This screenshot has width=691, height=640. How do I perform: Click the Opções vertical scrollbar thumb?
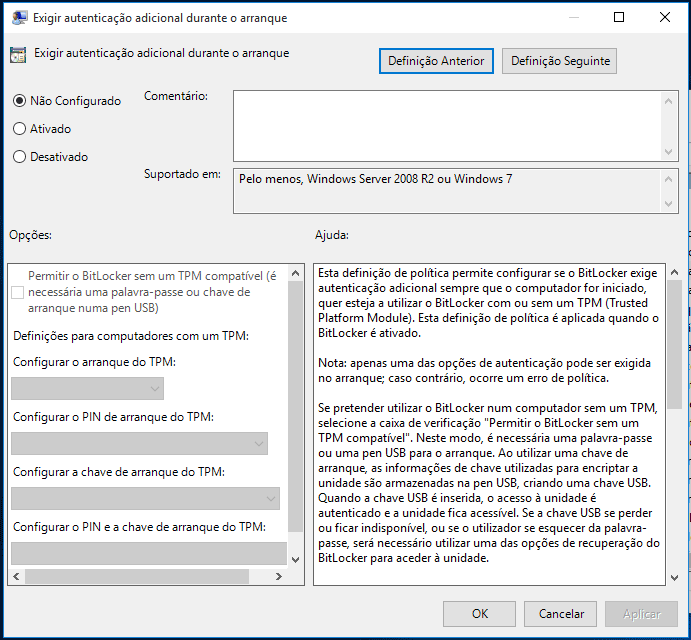pyautogui.click(x=296, y=406)
